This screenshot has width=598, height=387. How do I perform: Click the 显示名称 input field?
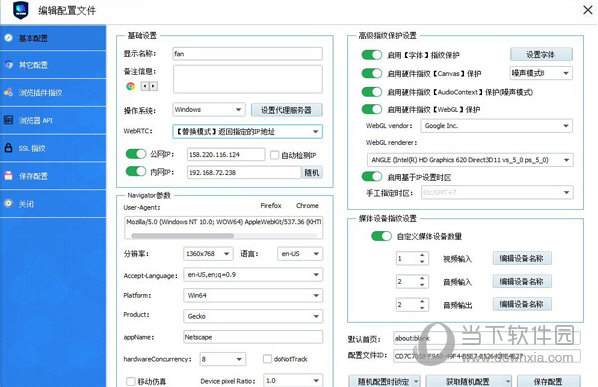(x=248, y=54)
